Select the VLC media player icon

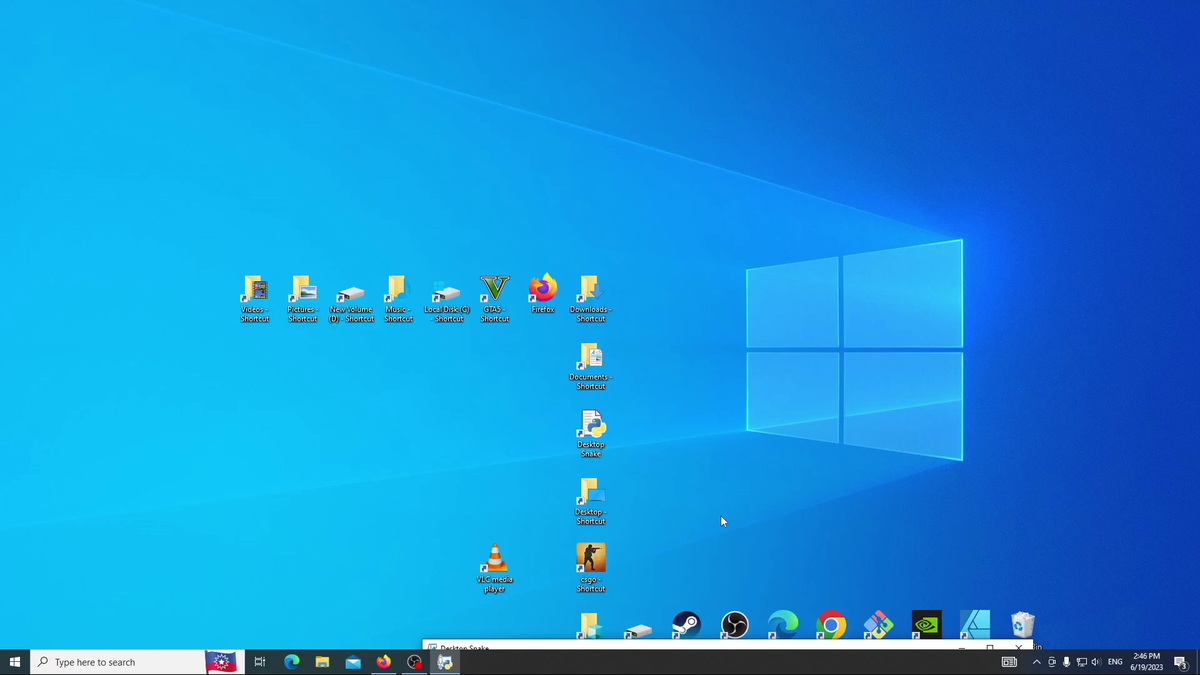494,569
